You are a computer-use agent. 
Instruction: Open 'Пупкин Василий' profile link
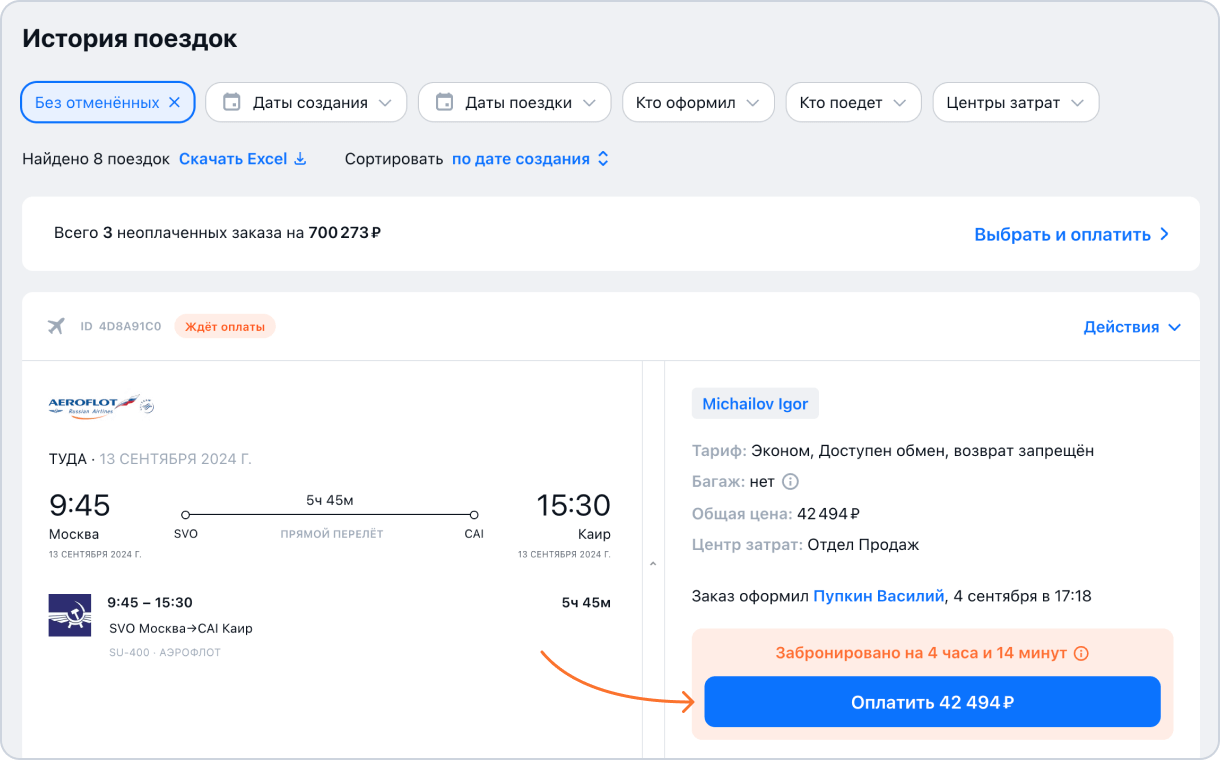[x=879, y=596]
